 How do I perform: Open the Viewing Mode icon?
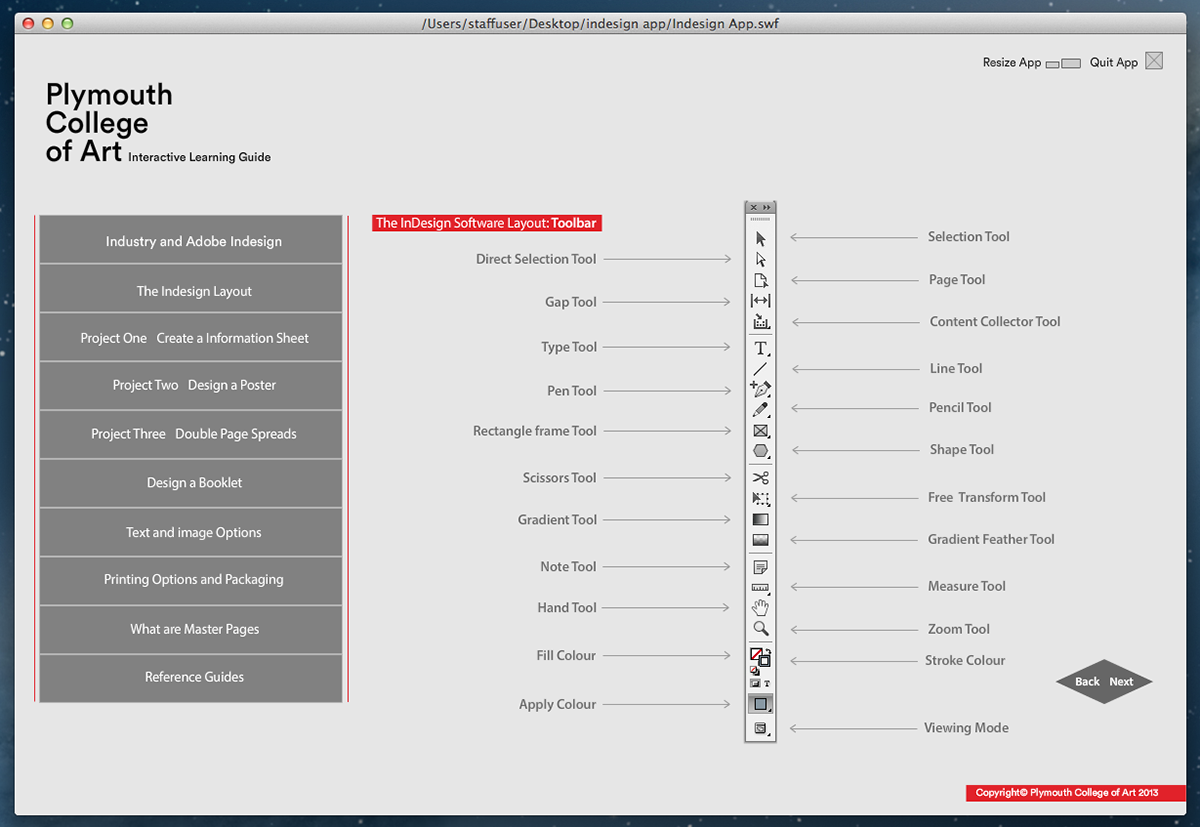pyautogui.click(x=761, y=729)
